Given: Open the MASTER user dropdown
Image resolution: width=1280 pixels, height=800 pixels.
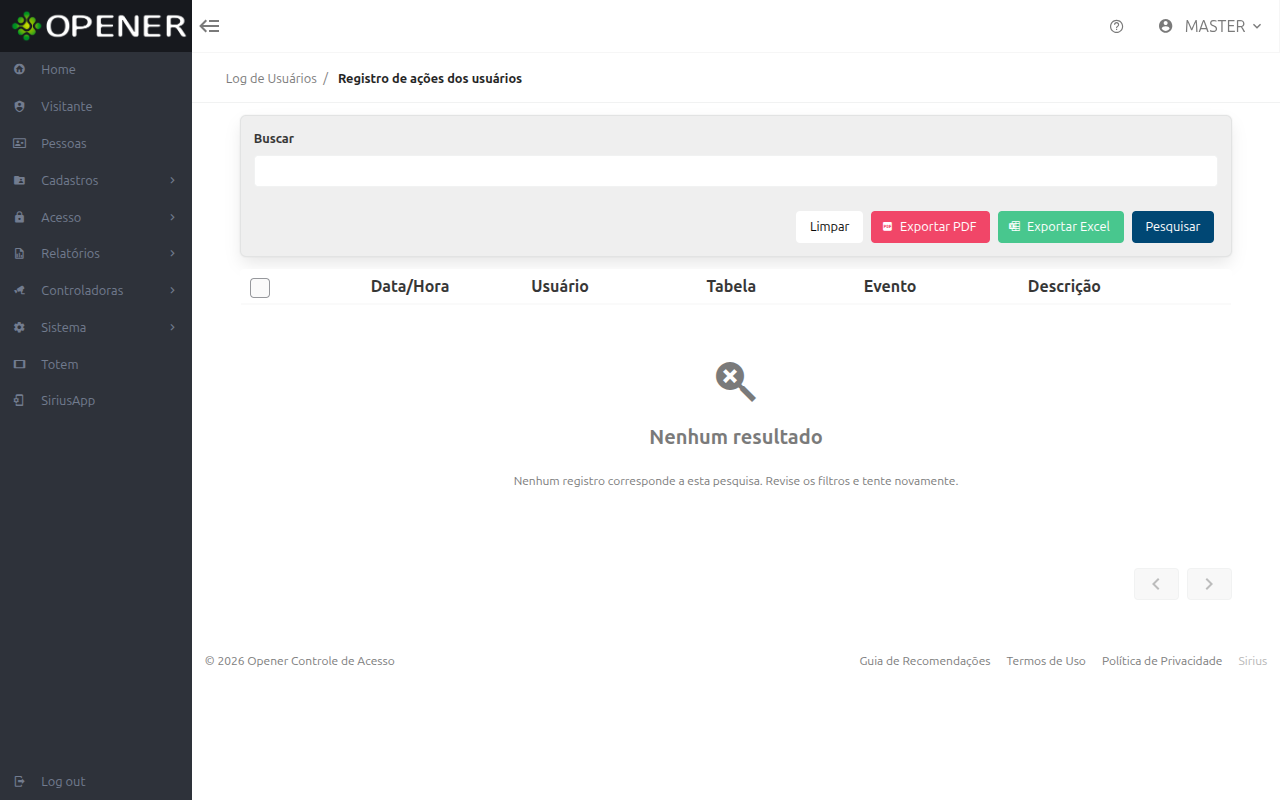Looking at the screenshot, I should click(x=1210, y=27).
